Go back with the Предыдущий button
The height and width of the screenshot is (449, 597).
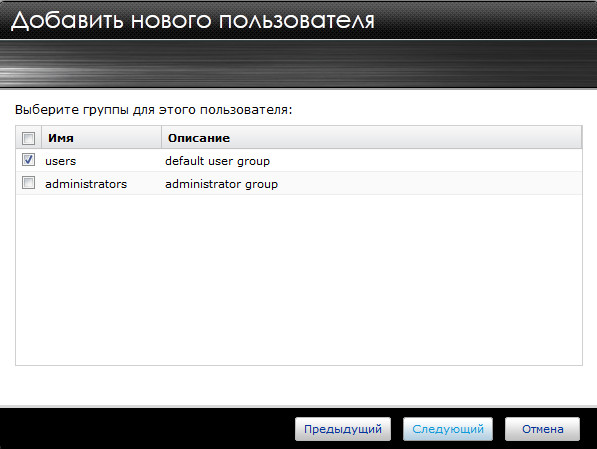(343, 429)
